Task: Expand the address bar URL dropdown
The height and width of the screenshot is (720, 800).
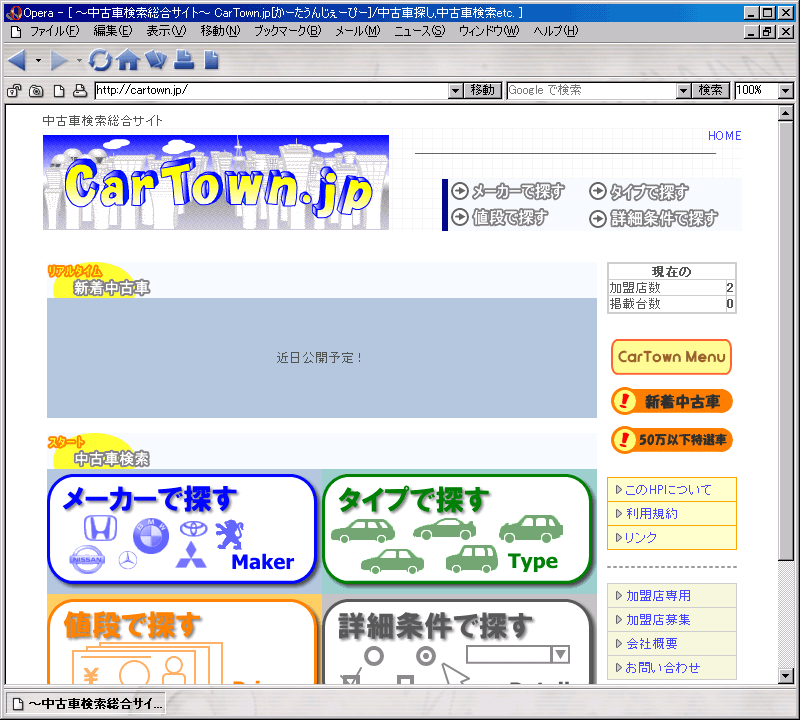Action: pos(456,91)
